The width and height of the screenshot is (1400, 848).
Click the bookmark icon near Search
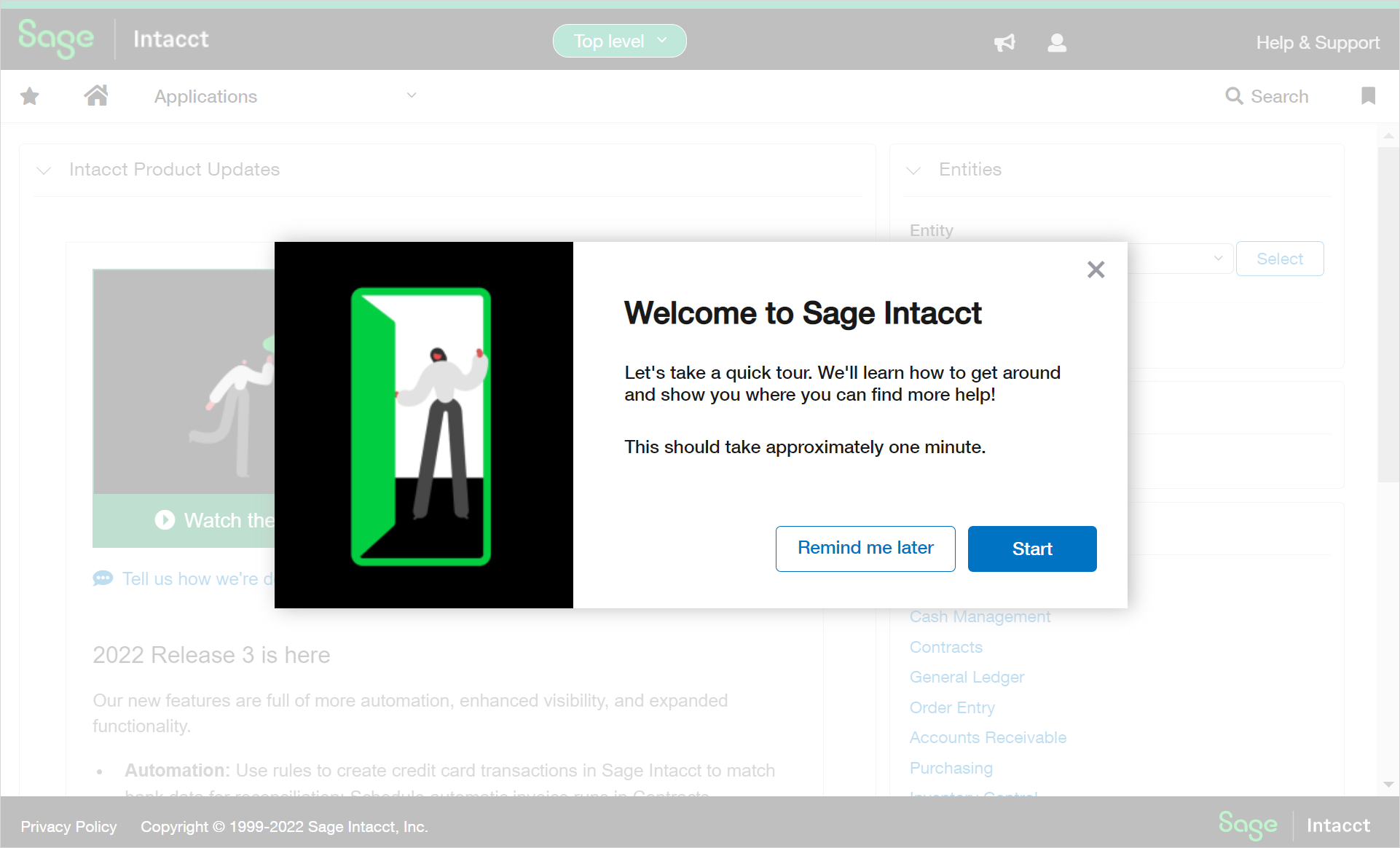point(1368,95)
